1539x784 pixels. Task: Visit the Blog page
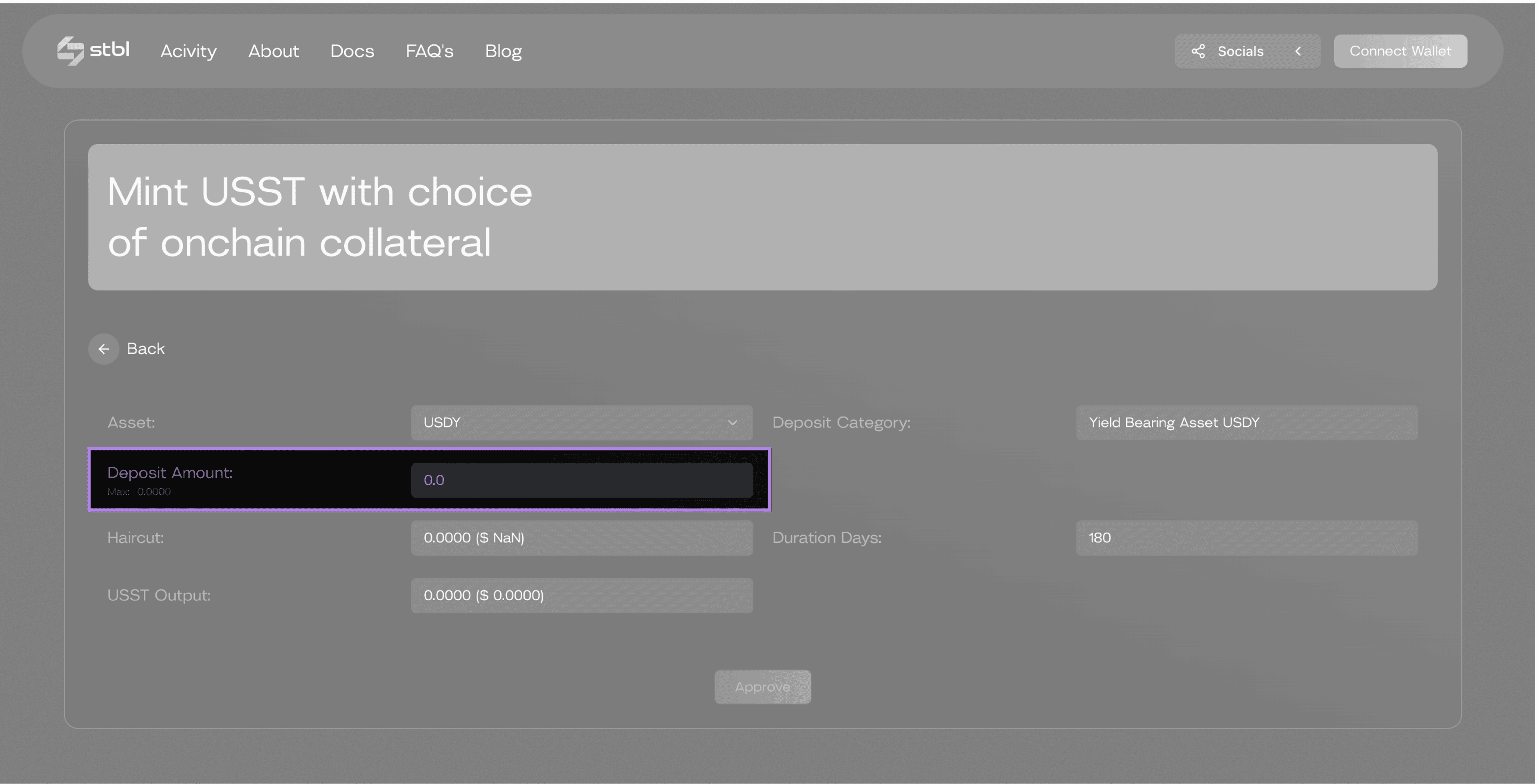[x=503, y=51]
